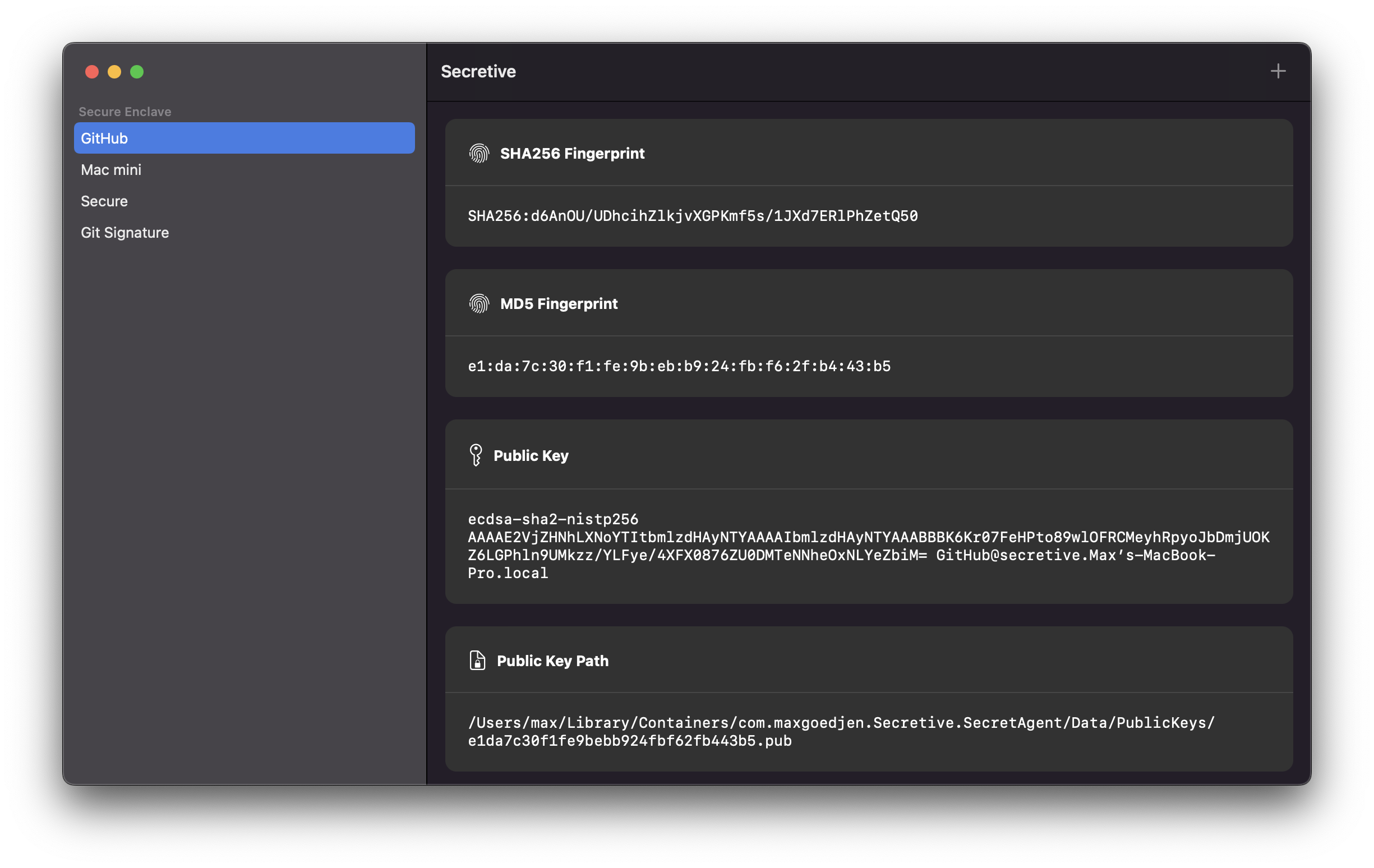Click the key glyph beside Public Key label
The height and width of the screenshot is (868, 1374).
coord(476,455)
